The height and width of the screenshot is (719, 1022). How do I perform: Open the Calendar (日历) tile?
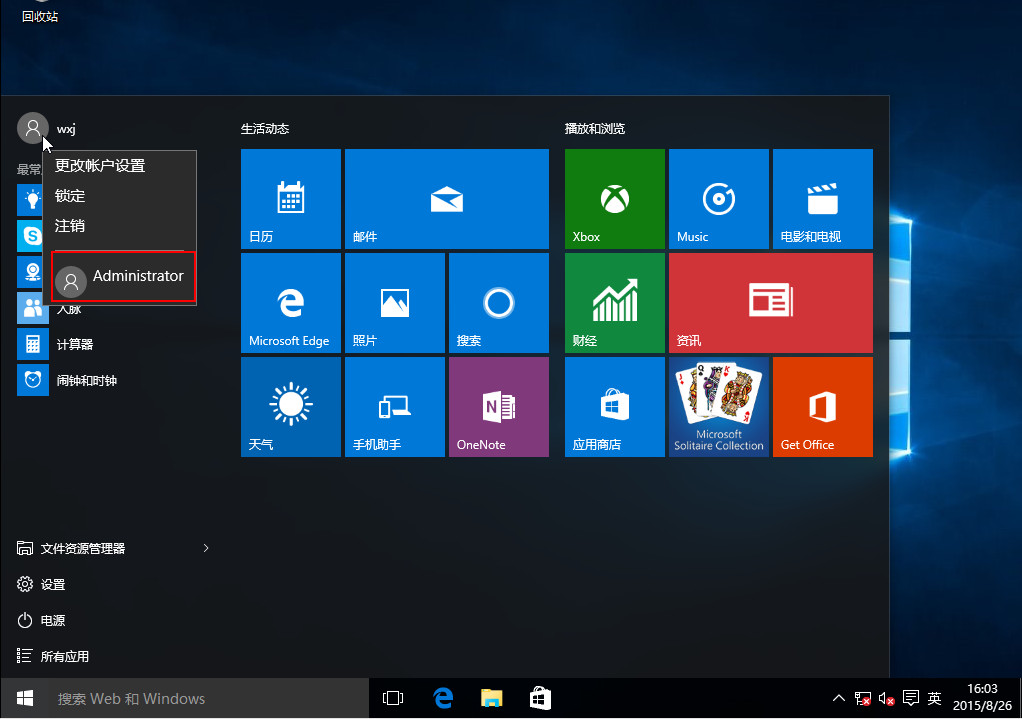tap(291, 199)
